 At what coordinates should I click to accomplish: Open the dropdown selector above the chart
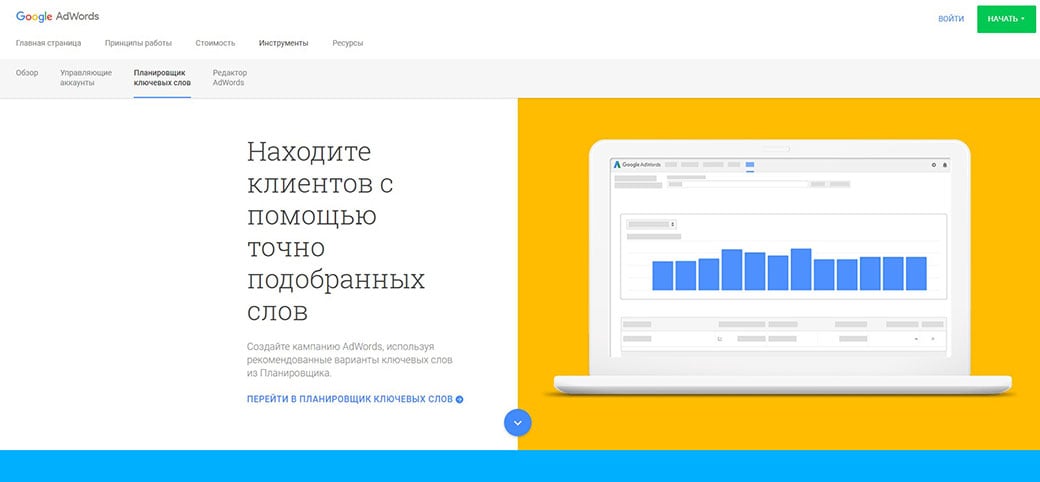[x=651, y=224]
